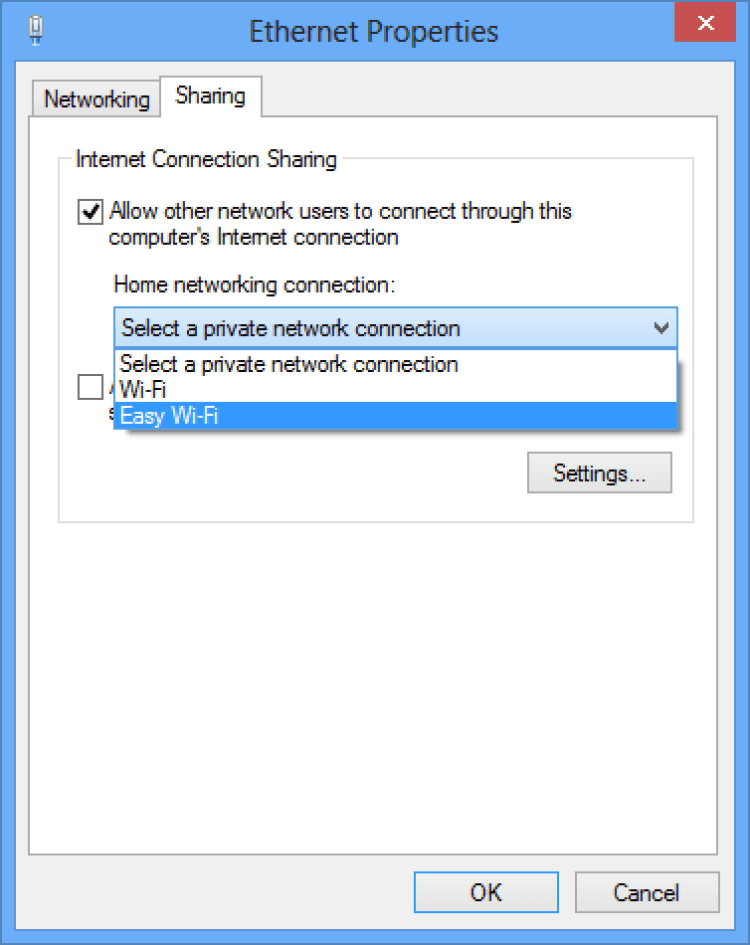This screenshot has height=945, width=750.
Task: Click the Home networking connection combo box field
Action: 380,328
